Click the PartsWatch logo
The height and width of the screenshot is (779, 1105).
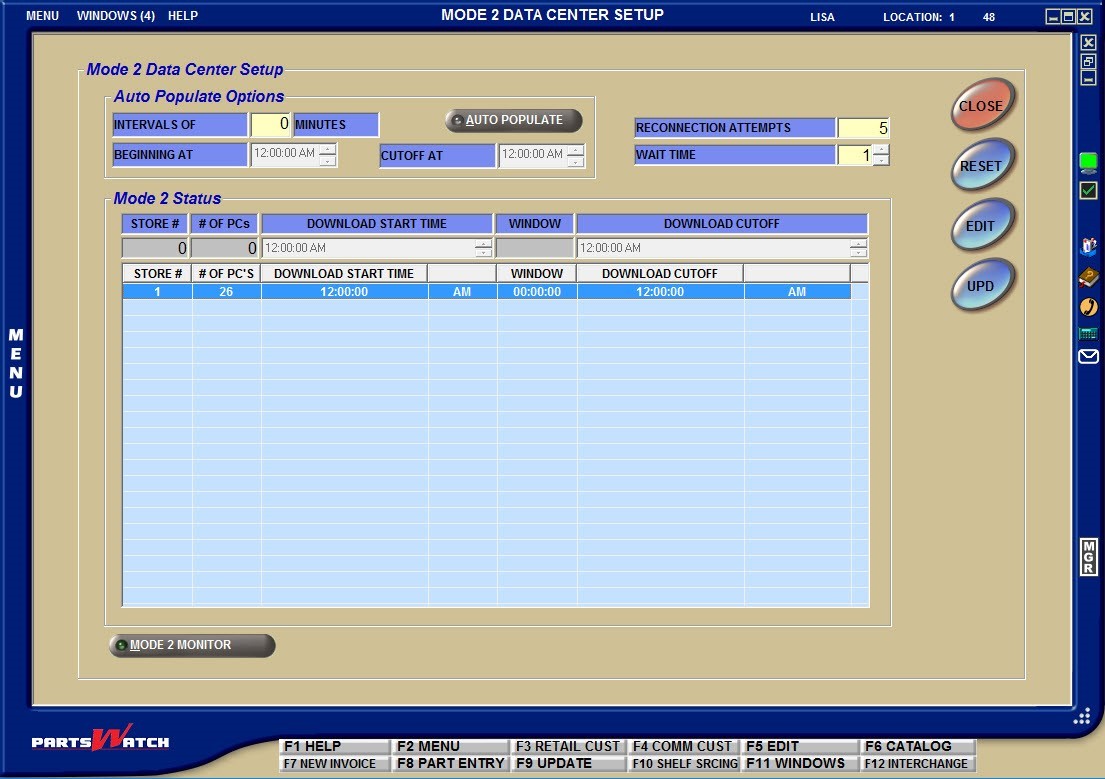tap(100, 741)
